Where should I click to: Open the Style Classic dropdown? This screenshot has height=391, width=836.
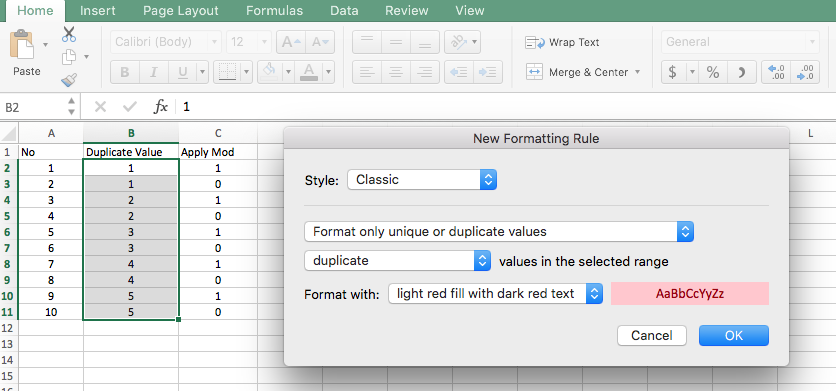click(422, 180)
